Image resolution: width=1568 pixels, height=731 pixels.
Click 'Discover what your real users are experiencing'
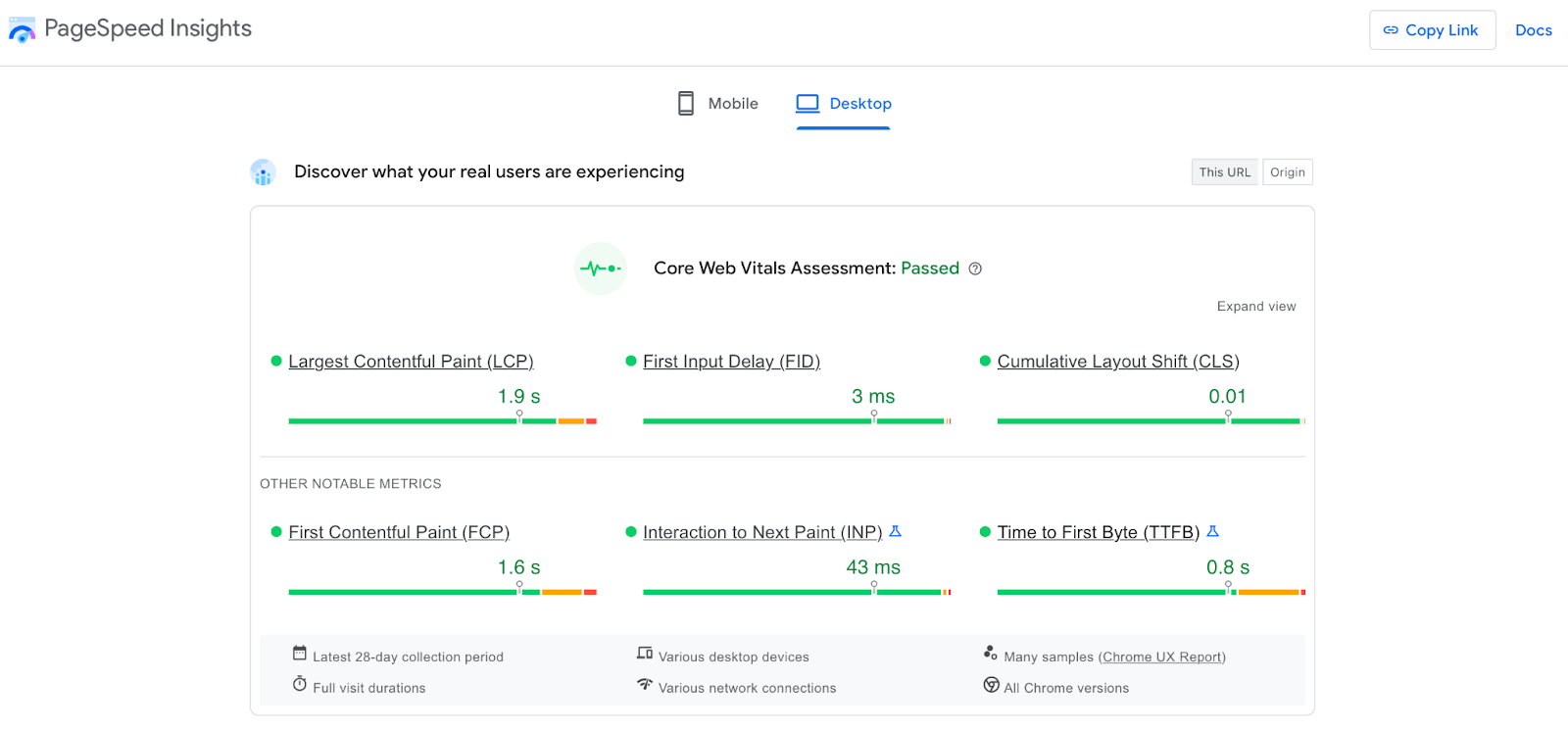[x=489, y=171]
